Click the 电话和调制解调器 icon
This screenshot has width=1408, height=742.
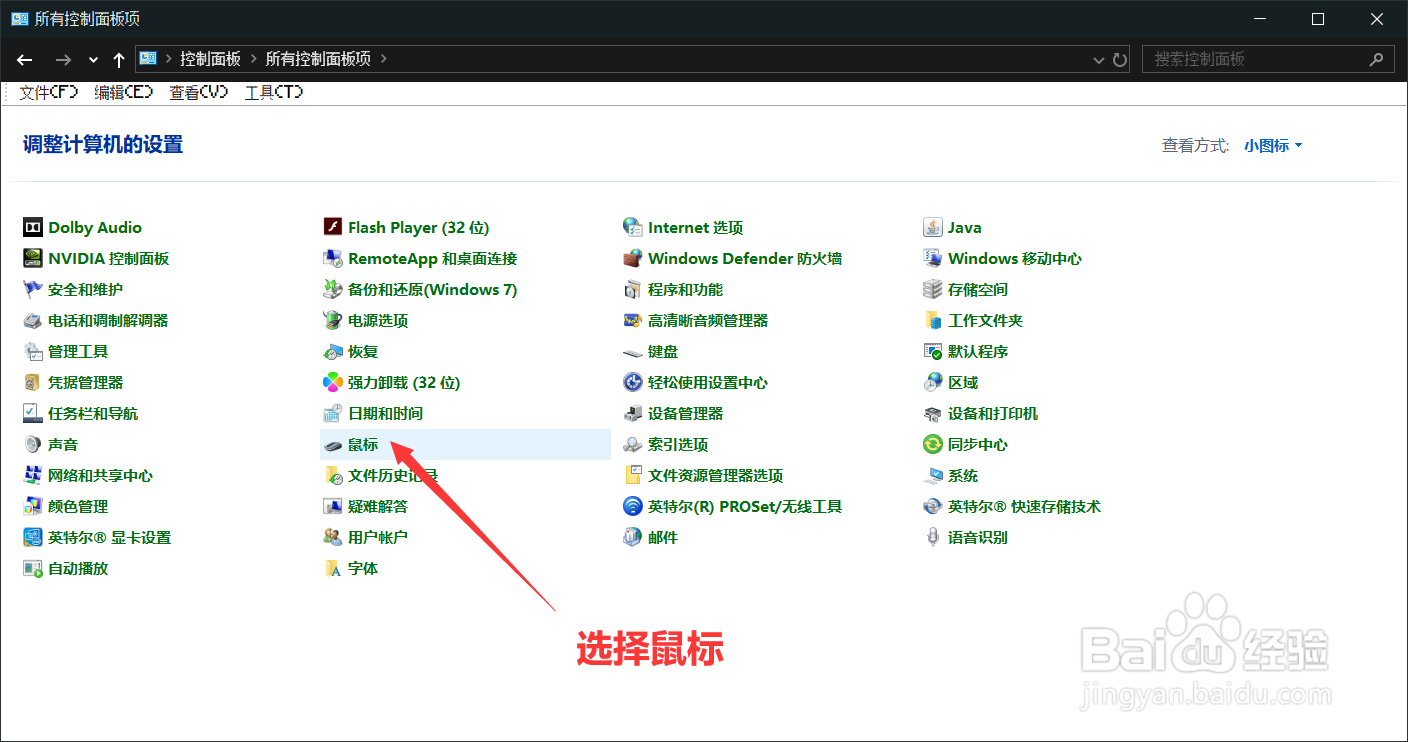tap(33, 320)
